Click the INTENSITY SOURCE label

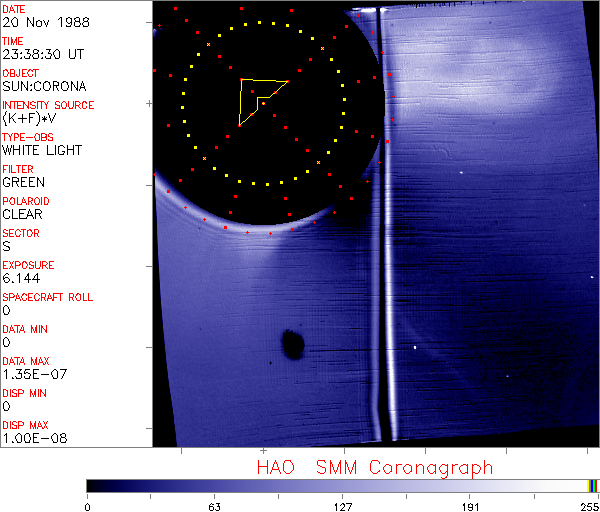[x=48, y=105]
